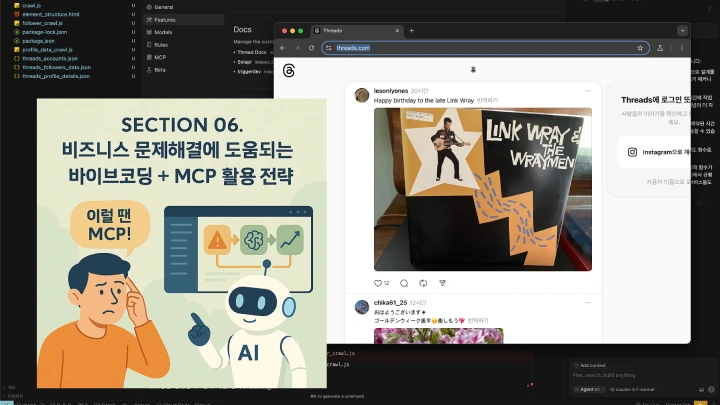Click Continue with Instagram login button

[x=653, y=152]
